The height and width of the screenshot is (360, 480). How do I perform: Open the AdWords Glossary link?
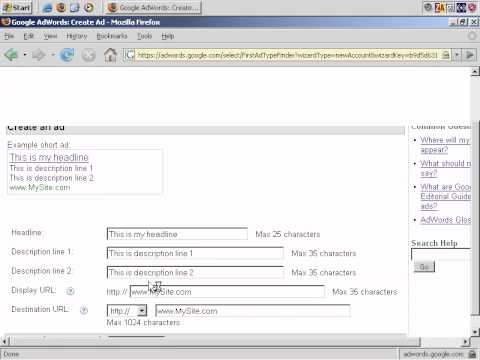[446, 220]
